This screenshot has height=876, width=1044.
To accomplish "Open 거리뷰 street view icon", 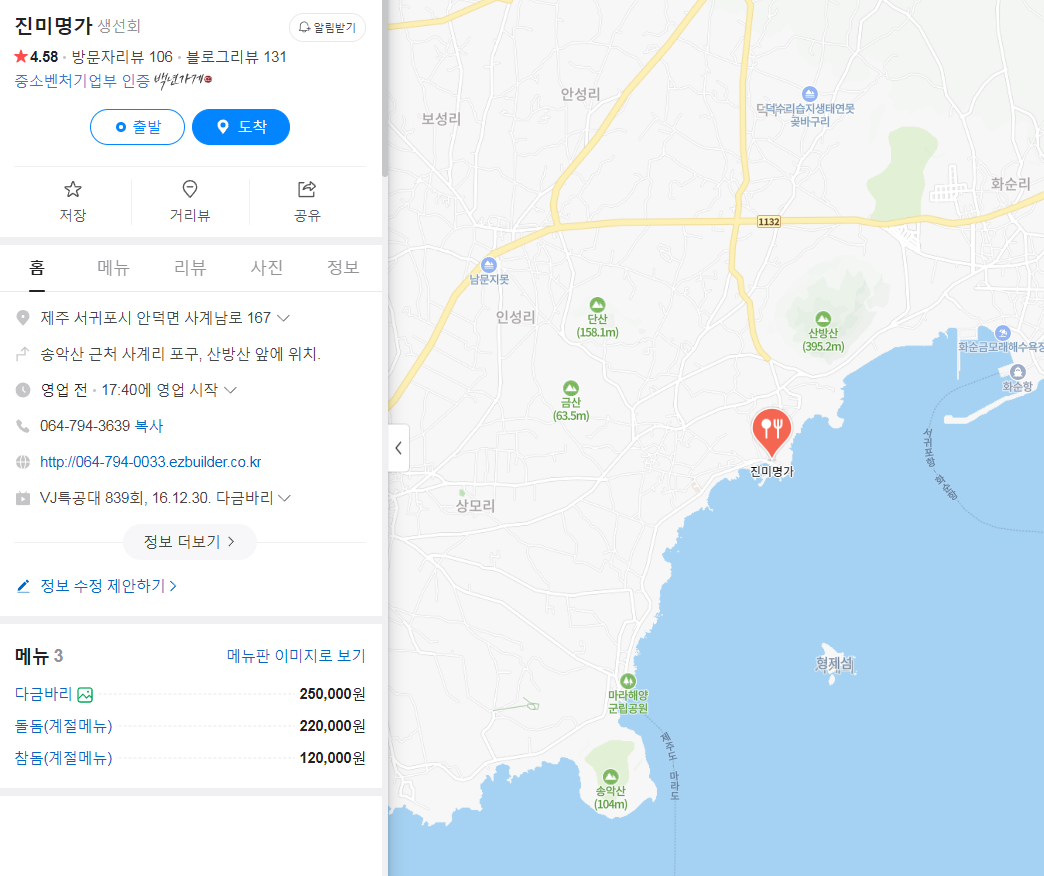I will [190, 189].
